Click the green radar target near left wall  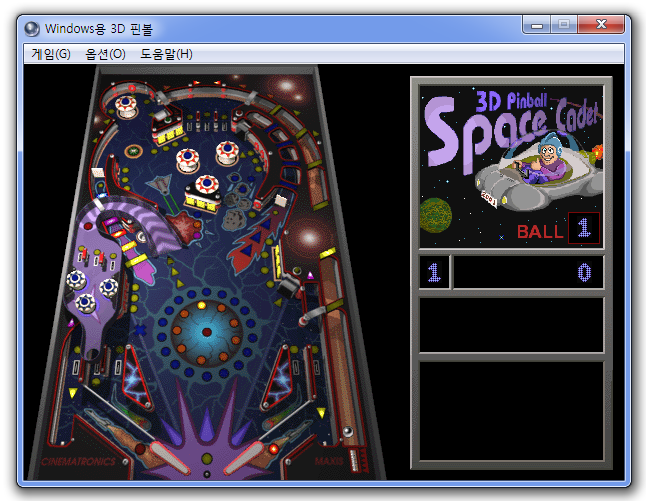[133, 151]
